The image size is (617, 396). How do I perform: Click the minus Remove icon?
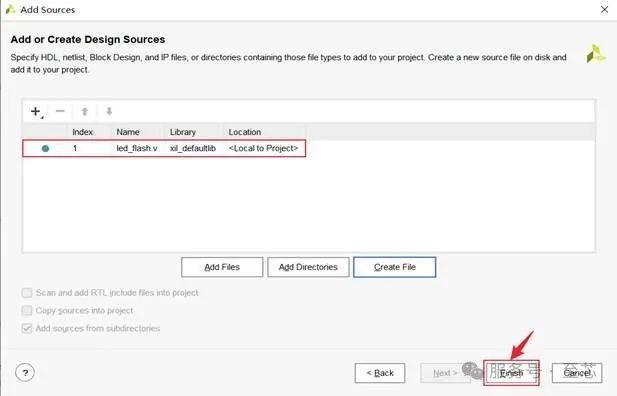pyautogui.click(x=60, y=111)
